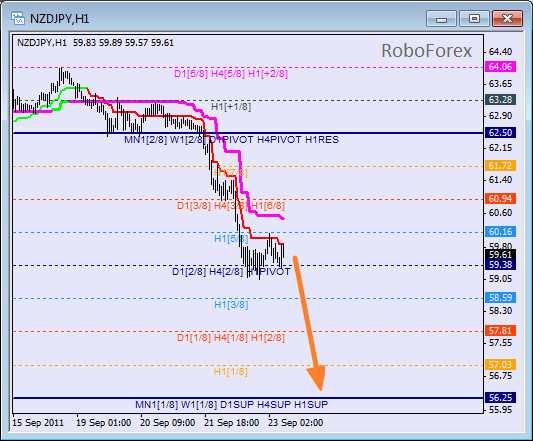Minimize the NZDJPY,H1 chart window
533x441 pixels.
tap(441, 19)
